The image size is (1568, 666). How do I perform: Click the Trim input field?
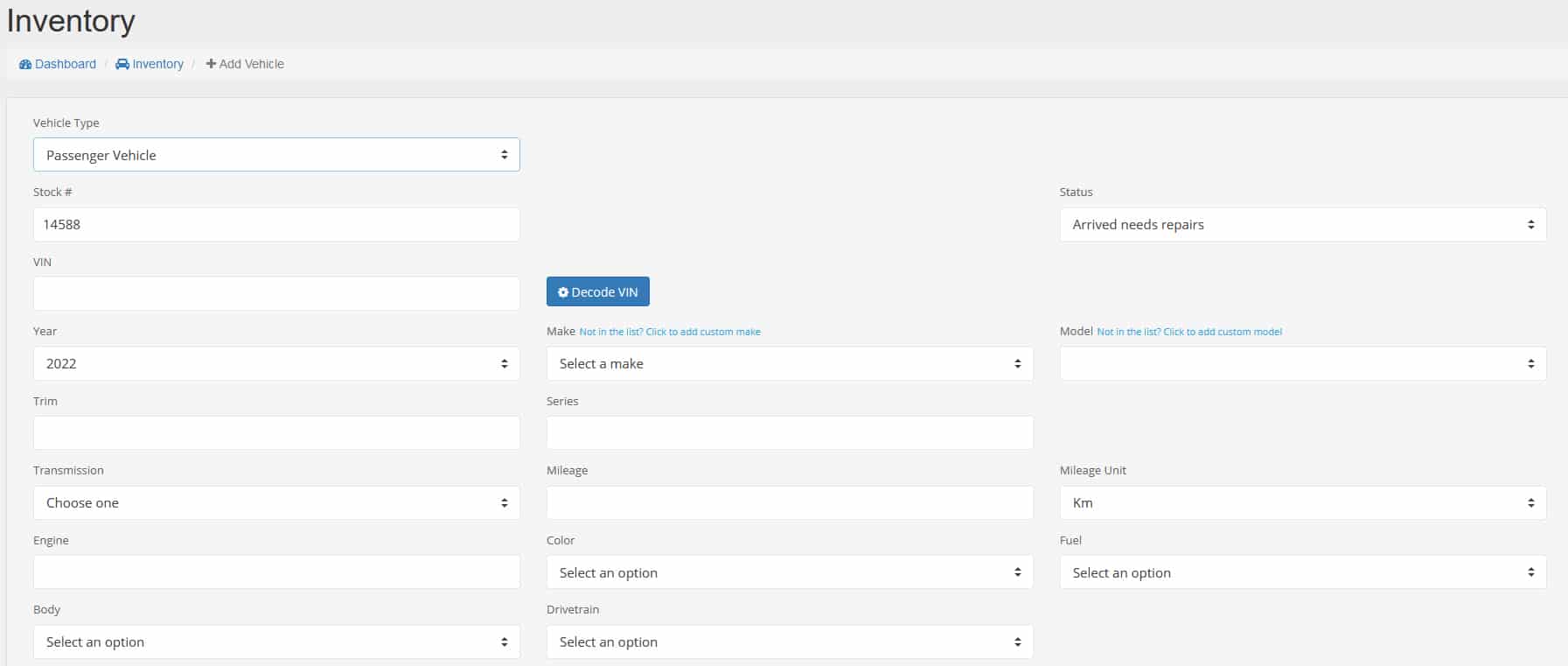tap(276, 432)
